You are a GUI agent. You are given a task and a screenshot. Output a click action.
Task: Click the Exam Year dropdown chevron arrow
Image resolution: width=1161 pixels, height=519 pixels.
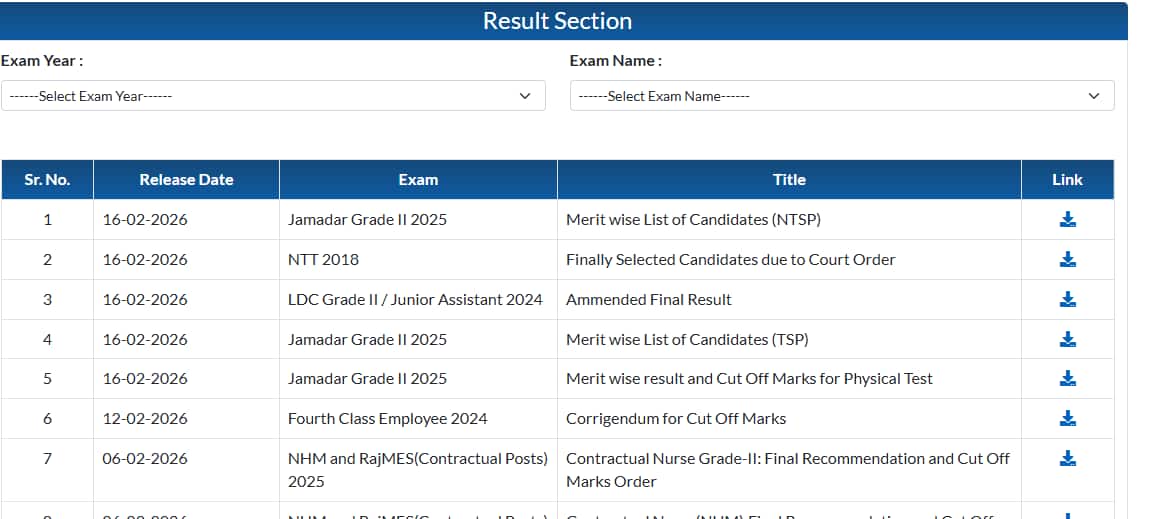tap(525, 96)
